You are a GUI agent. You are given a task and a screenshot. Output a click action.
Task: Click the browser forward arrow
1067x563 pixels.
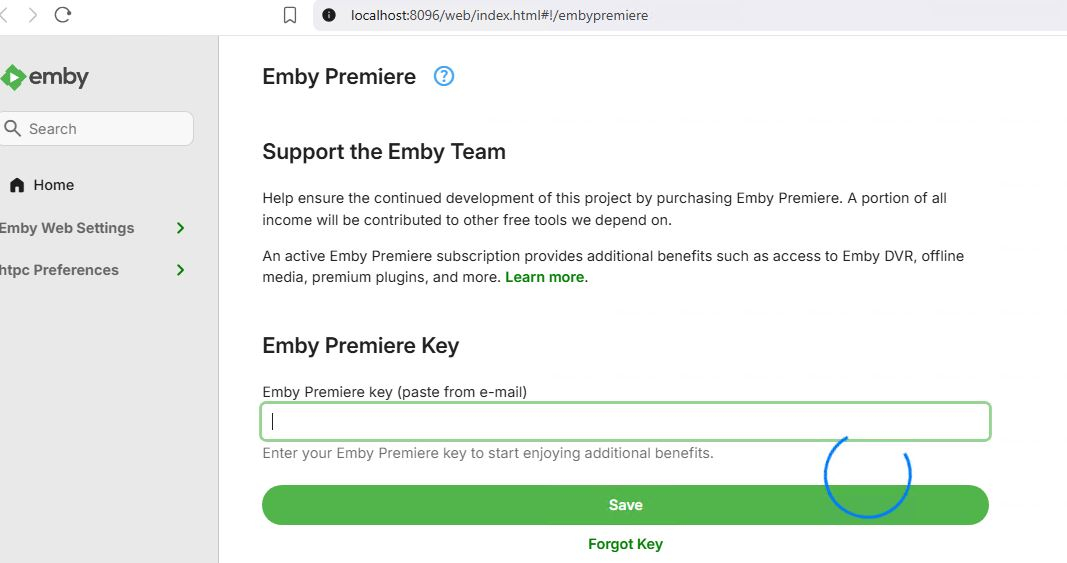(33, 15)
